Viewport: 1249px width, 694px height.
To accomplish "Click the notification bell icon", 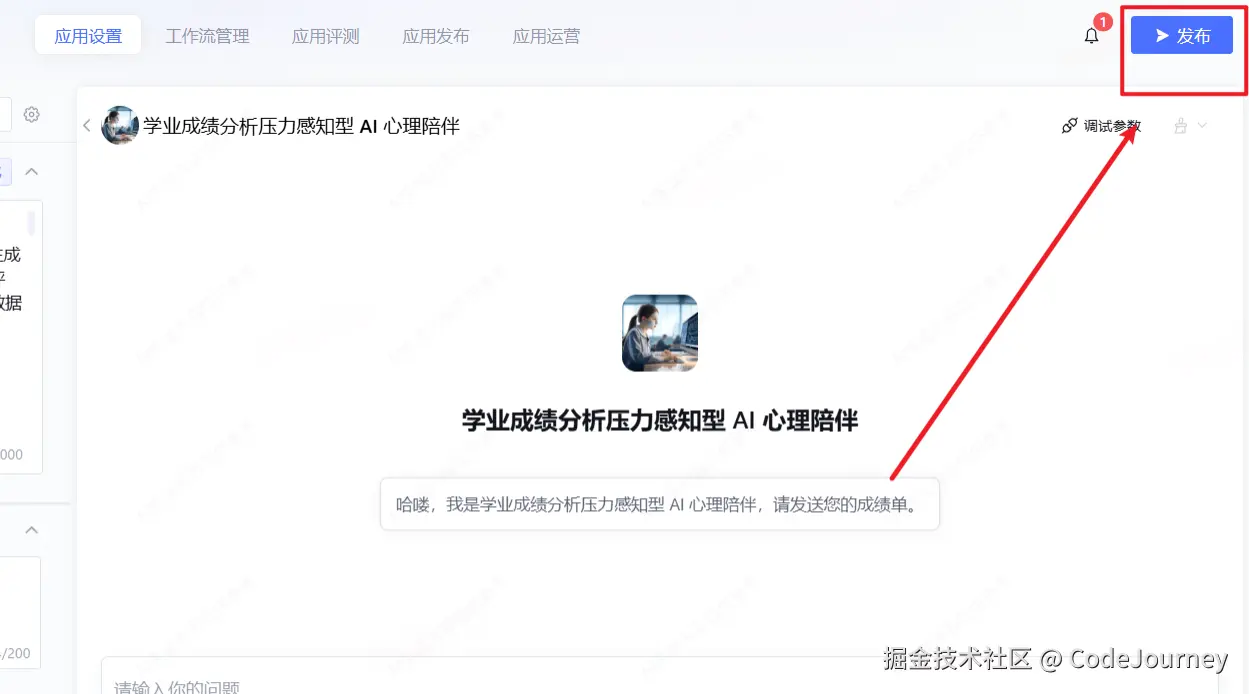I will [1091, 35].
